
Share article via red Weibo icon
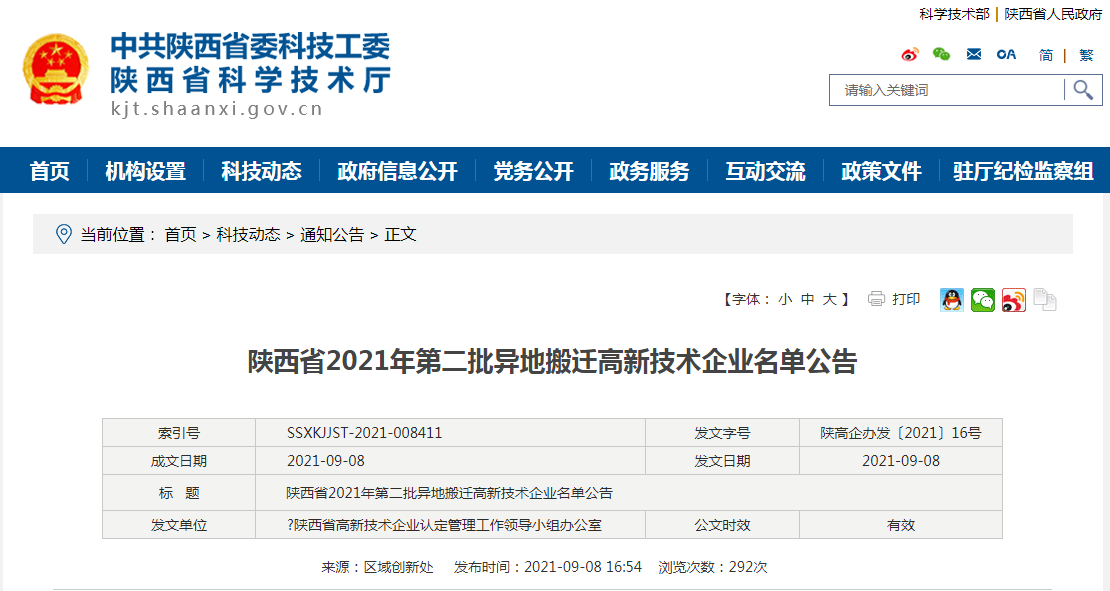[1014, 300]
